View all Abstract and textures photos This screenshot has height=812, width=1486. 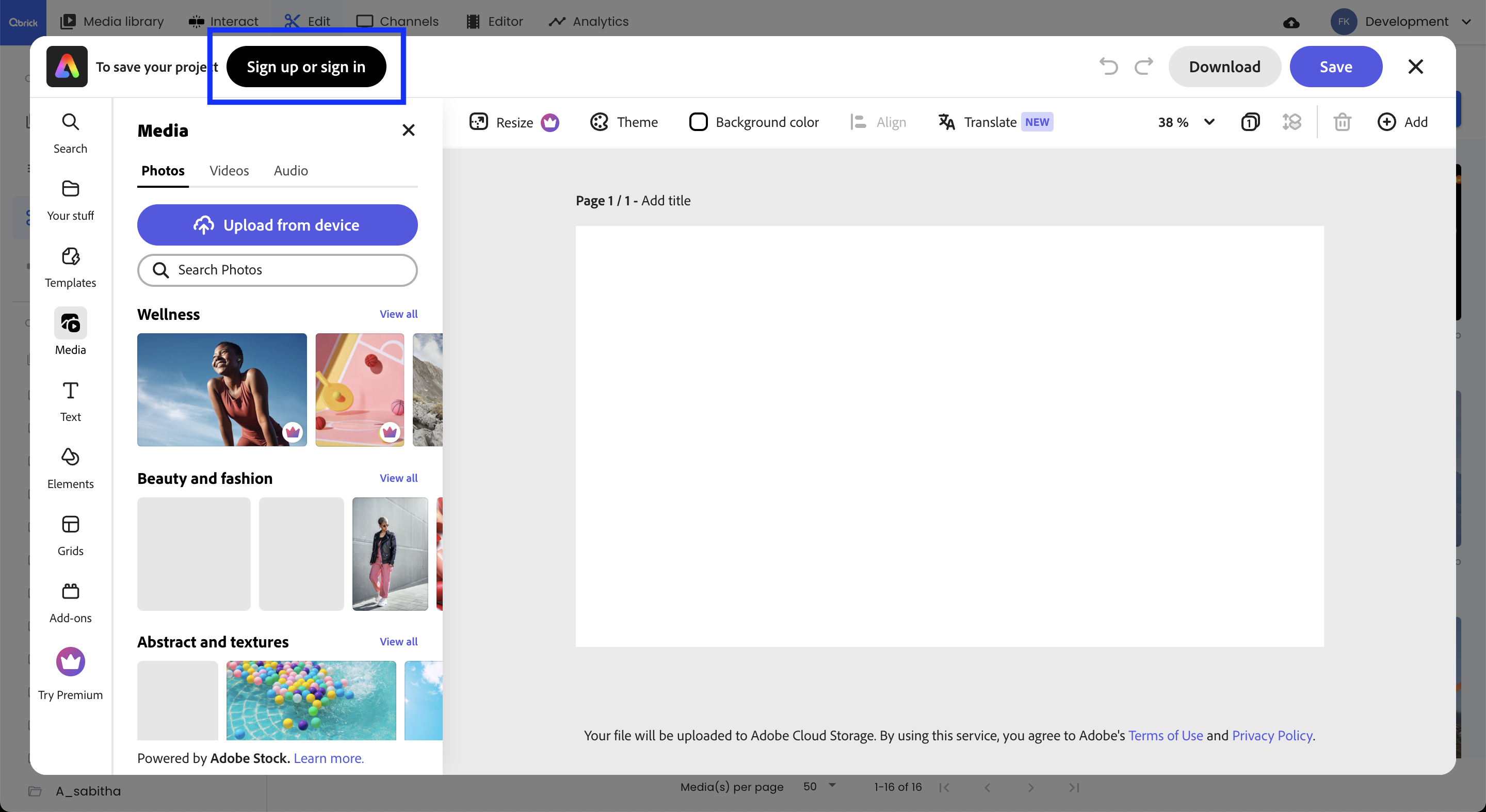coord(399,641)
